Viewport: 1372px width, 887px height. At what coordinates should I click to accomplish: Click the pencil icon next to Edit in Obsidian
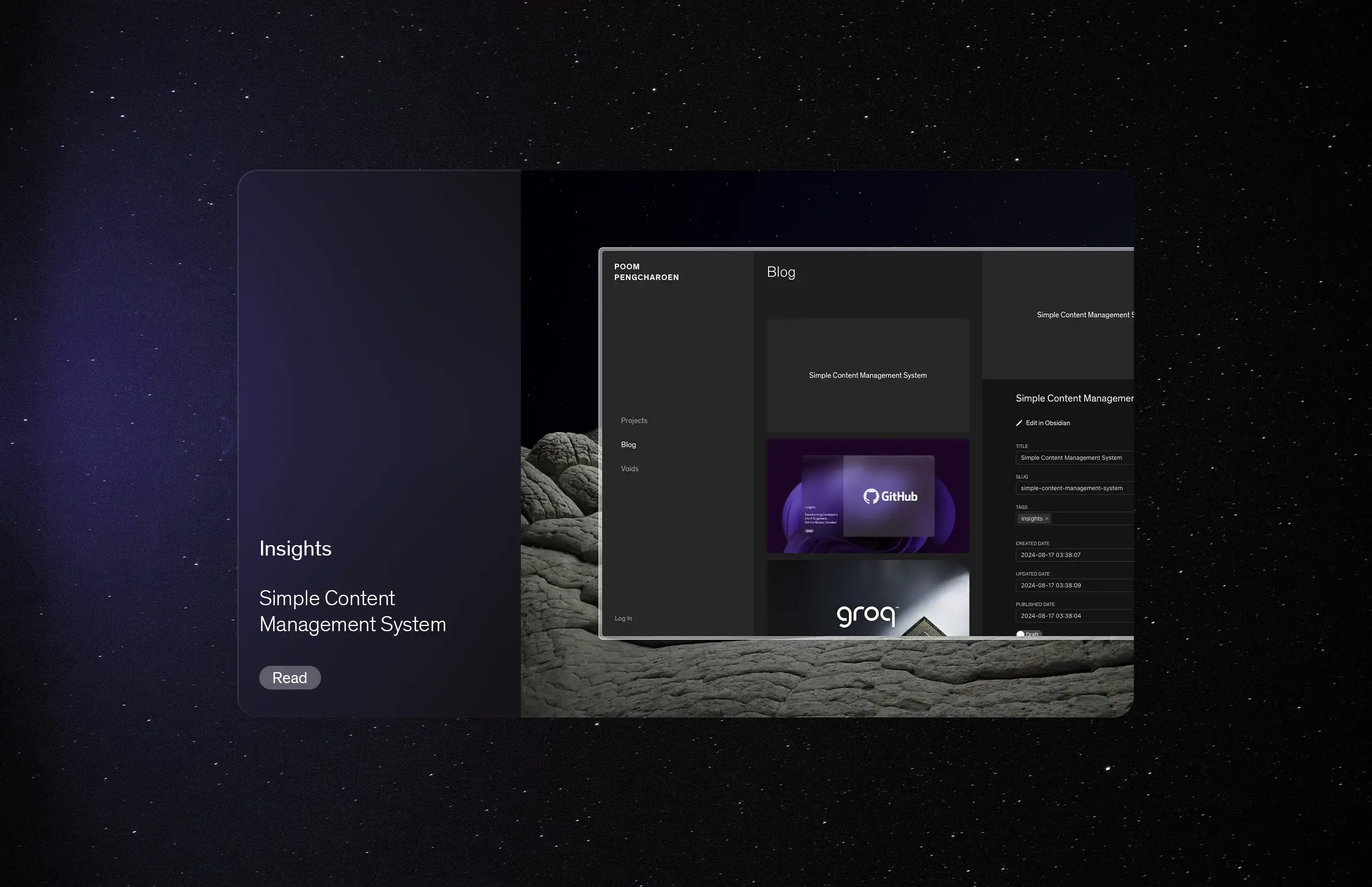(1020, 423)
